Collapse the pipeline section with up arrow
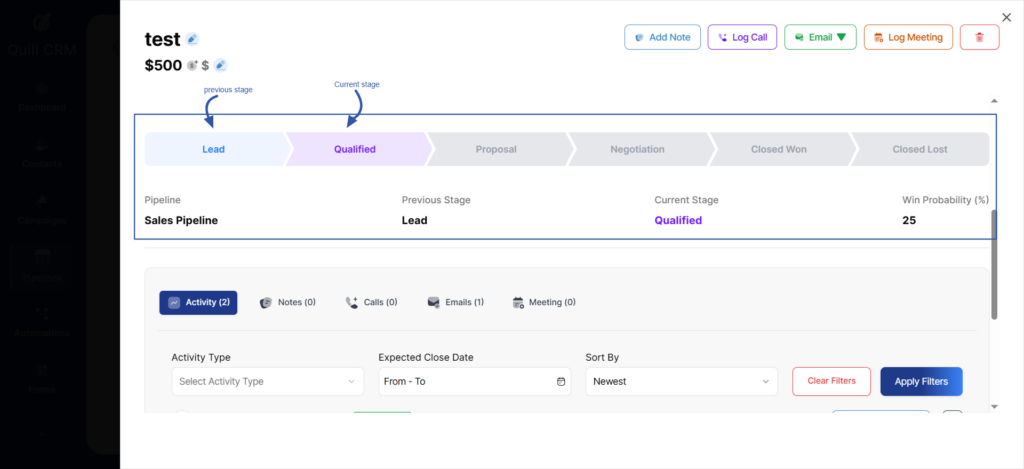Viewport: 1024px width, 469px height. (993, 101)
